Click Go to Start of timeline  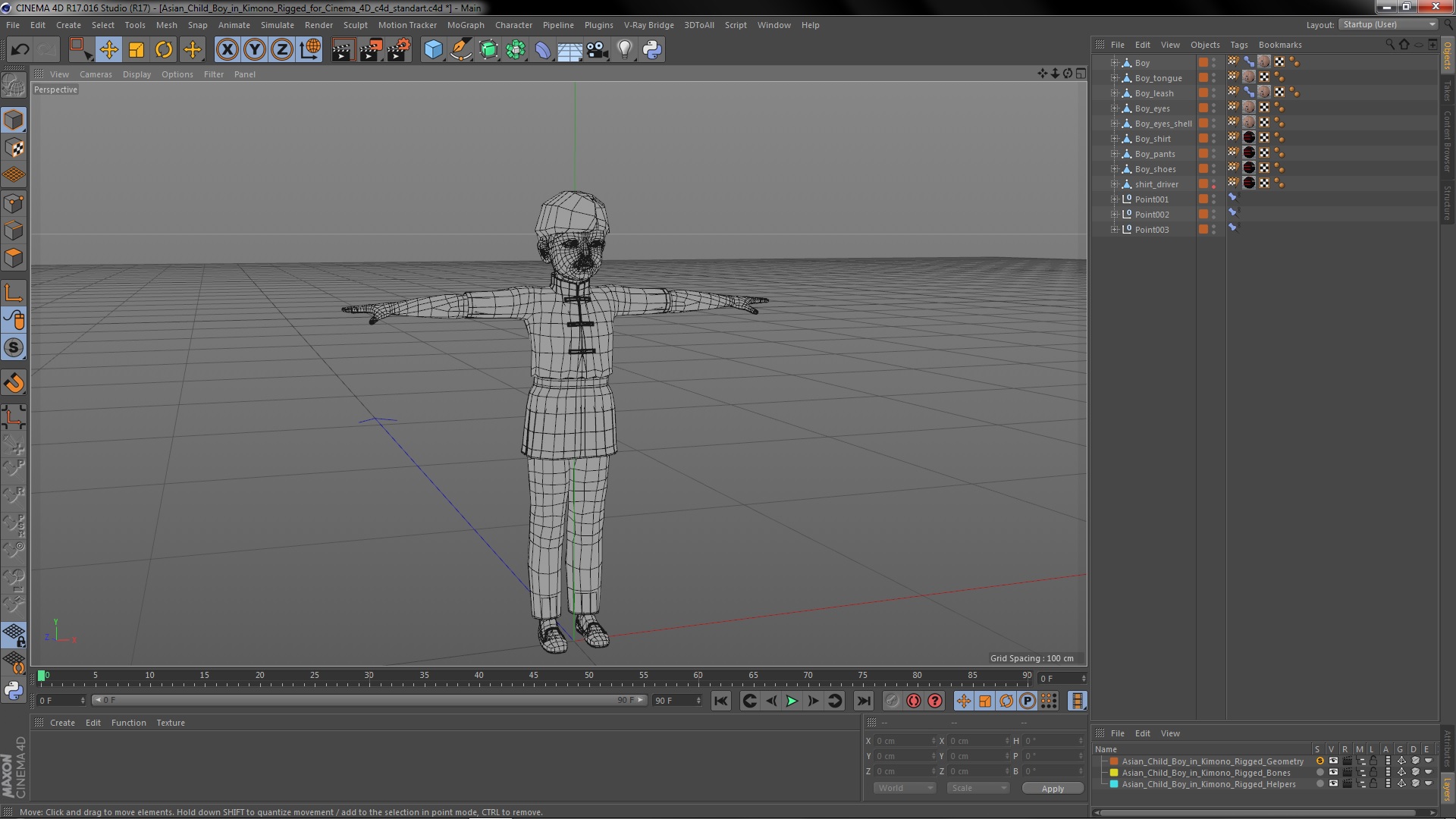tap(720, 701)
